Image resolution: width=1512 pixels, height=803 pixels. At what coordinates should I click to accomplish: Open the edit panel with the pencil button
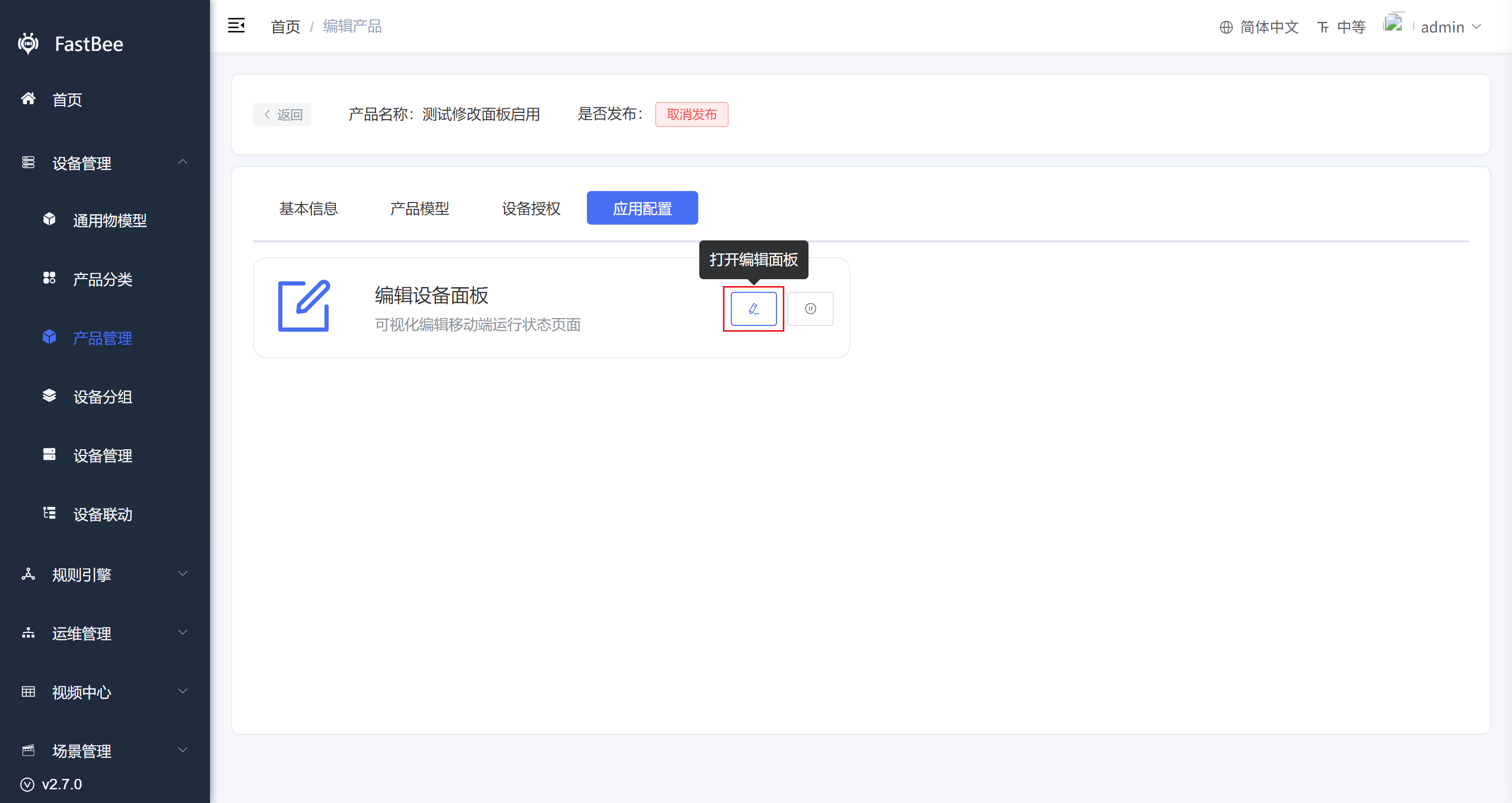[754, 309]
